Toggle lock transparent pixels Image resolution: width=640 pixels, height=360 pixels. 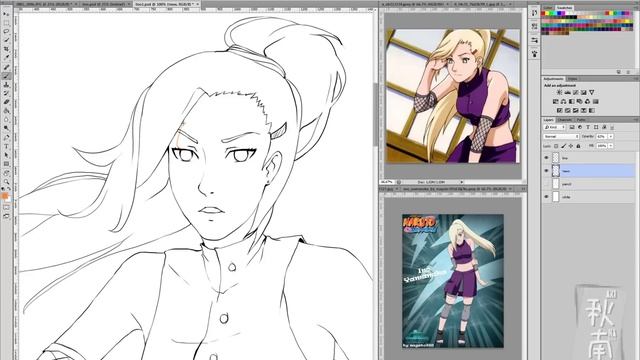[556, 146]
